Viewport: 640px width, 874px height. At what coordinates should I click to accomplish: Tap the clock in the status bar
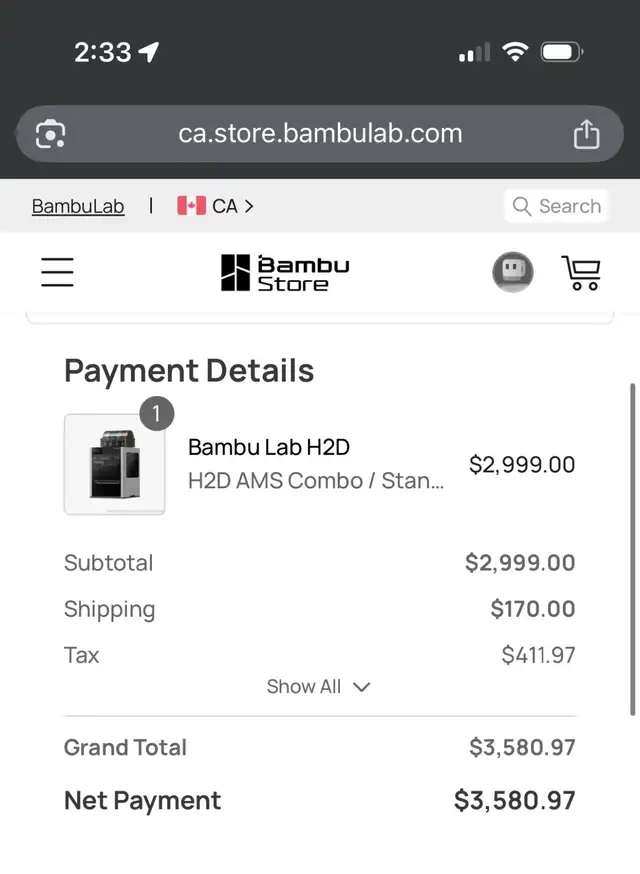point(100,51)
